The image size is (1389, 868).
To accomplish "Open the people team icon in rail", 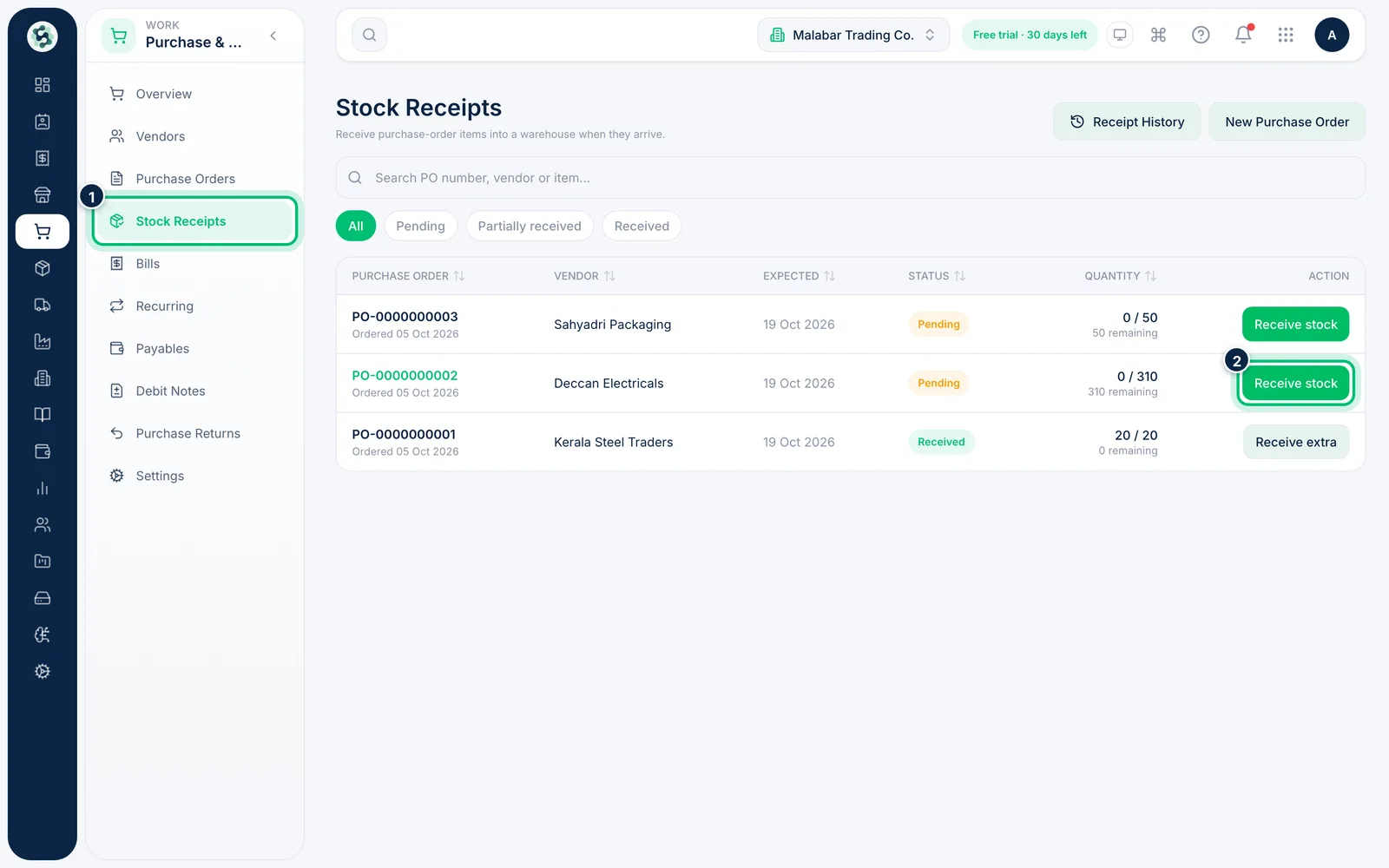I will pyautogui.click(x=42, y=524).
